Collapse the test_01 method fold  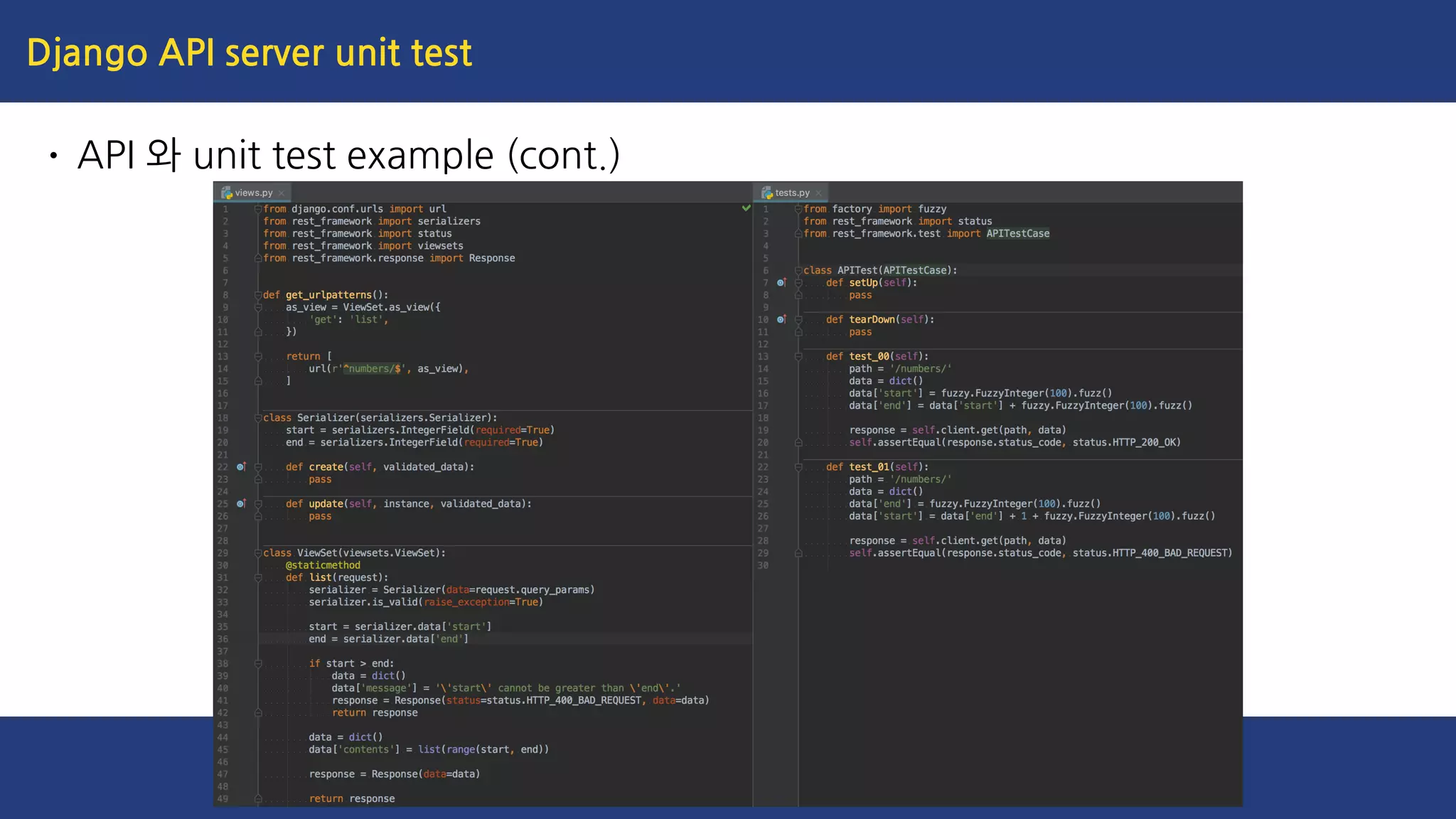pos(798,467)
